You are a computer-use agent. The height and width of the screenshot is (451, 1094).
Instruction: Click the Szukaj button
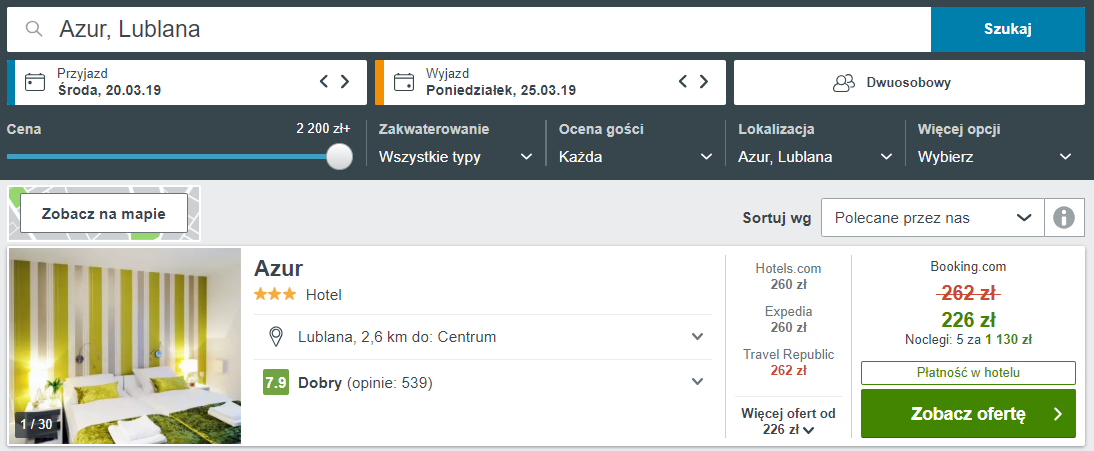pos(1008,29)
